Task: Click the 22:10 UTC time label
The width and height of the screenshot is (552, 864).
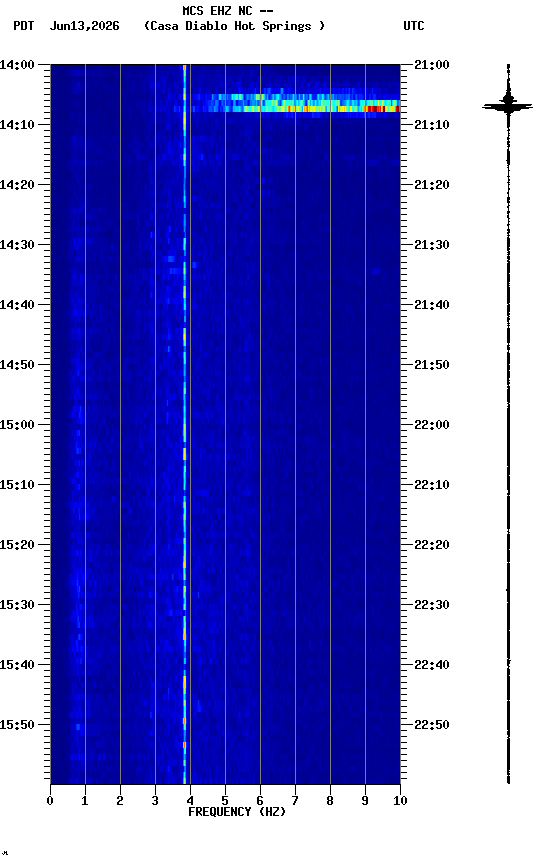Action: click(432, 485)
